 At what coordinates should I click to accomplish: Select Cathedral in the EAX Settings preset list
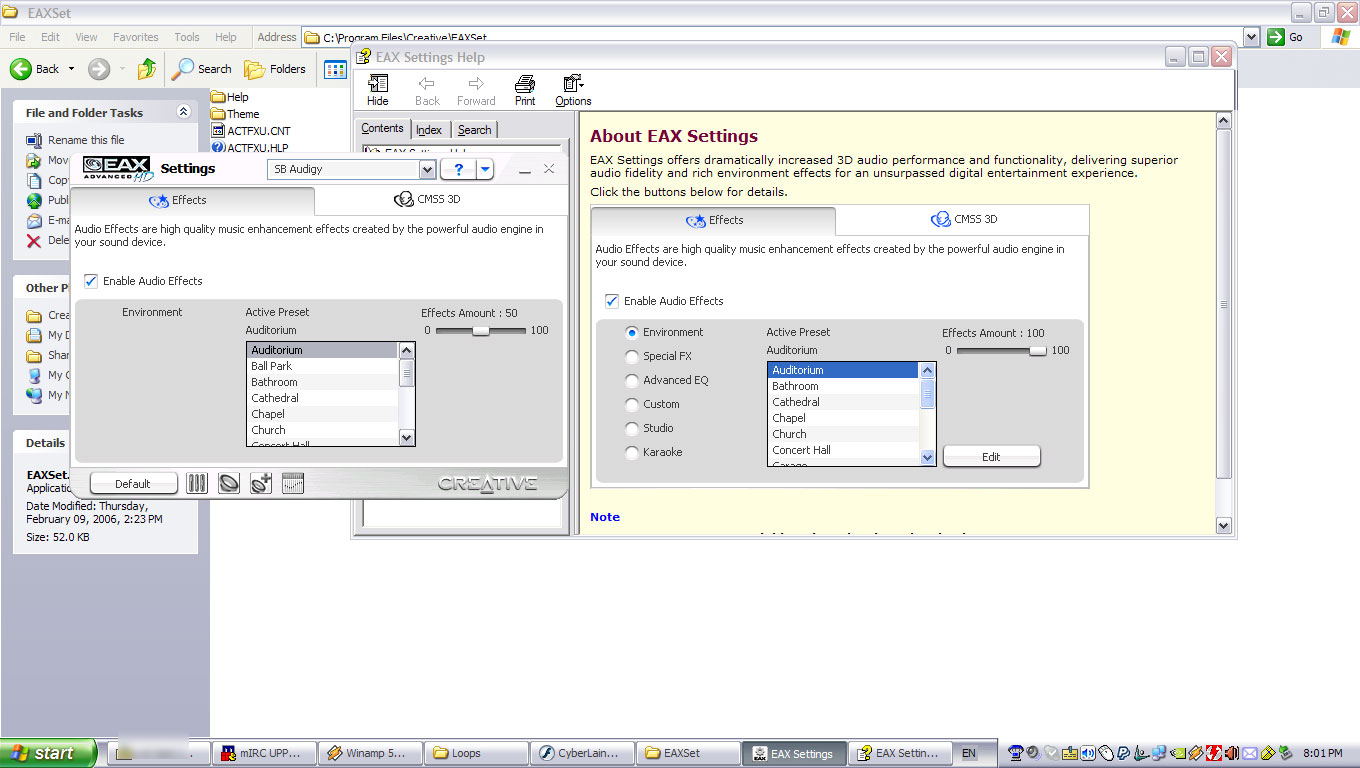(x=275, y=398)
